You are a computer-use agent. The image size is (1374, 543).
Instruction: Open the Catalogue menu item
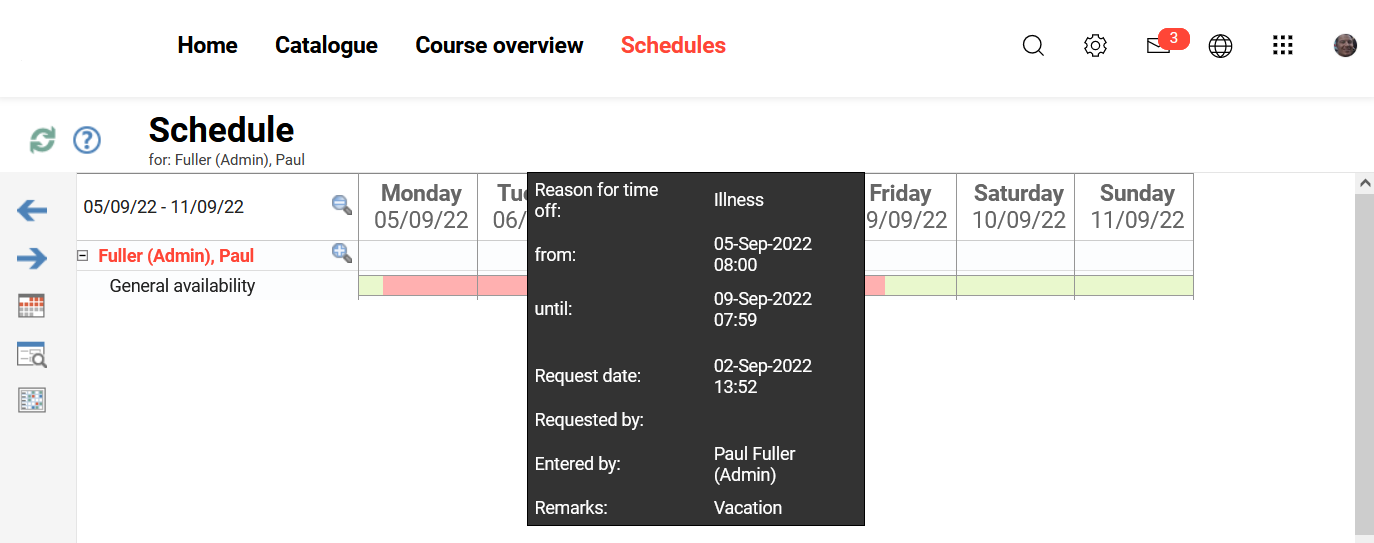click(x=326, y=46)
